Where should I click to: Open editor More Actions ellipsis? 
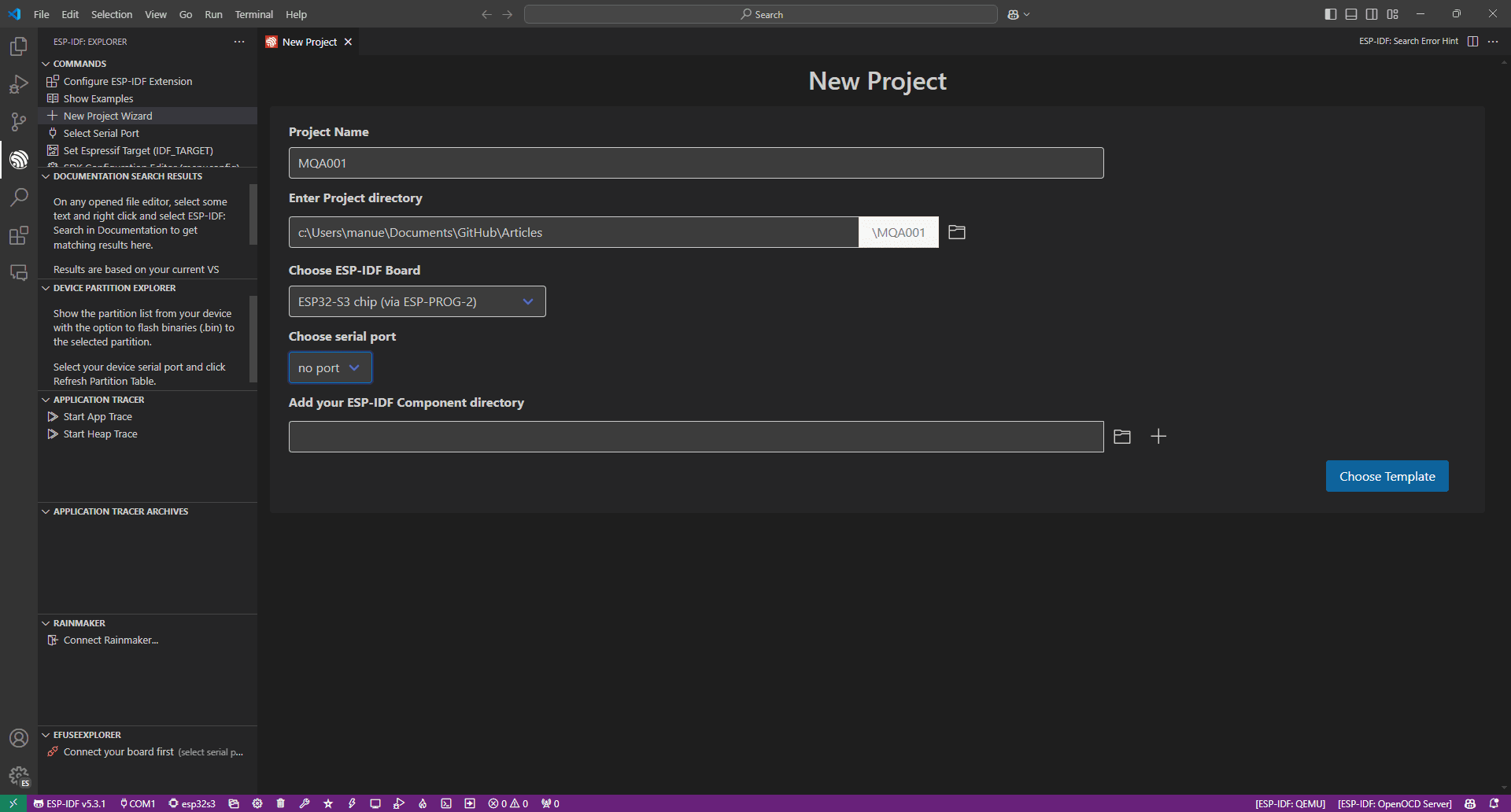pos(1493,42)
